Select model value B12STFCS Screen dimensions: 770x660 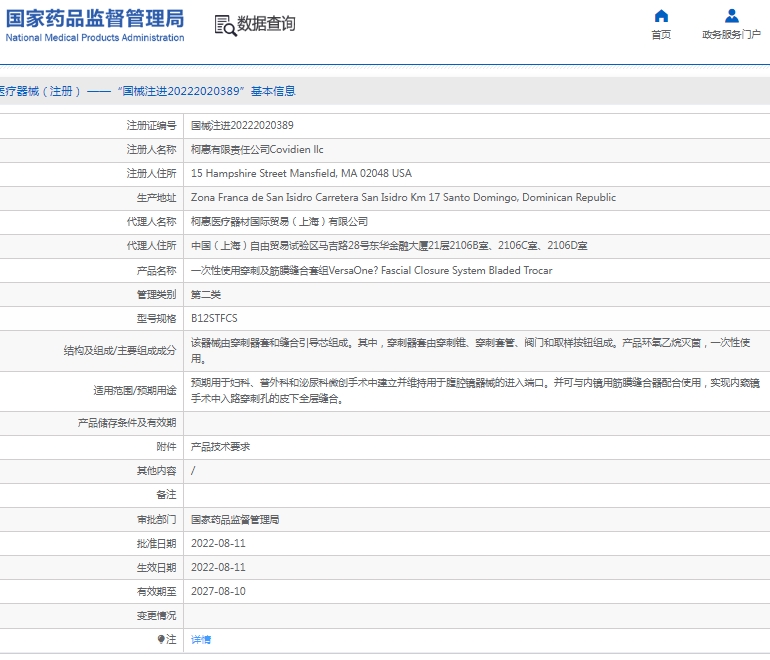(x=214, y=318)
